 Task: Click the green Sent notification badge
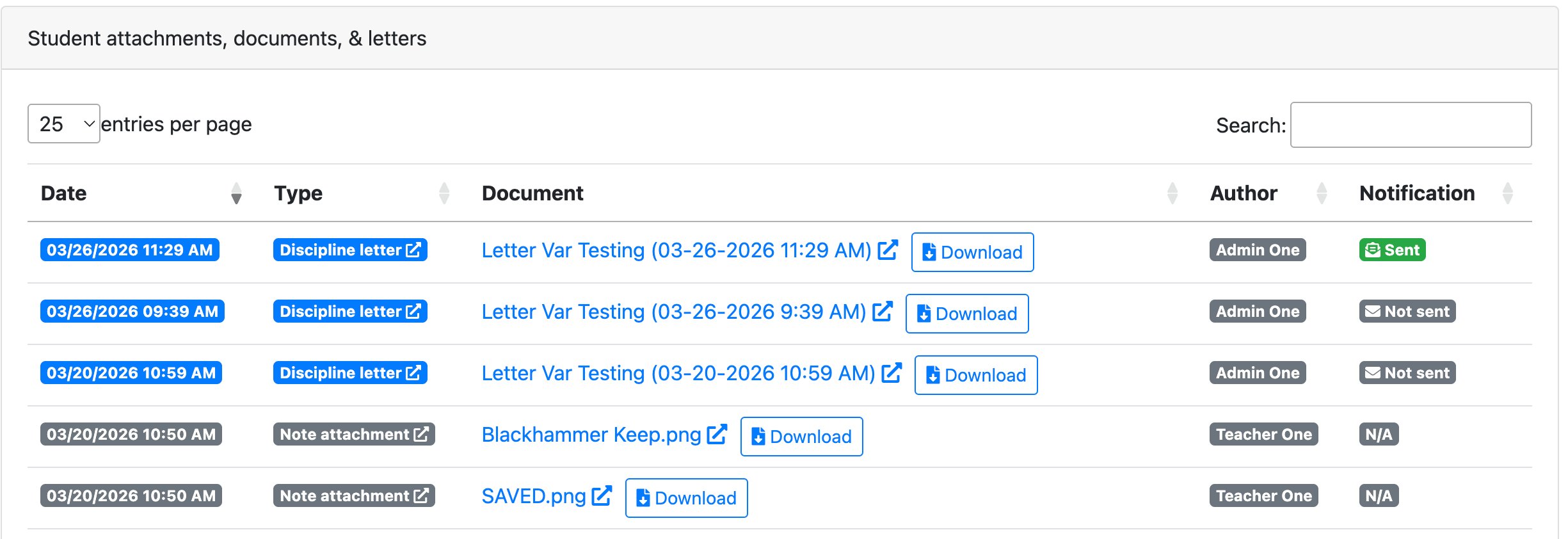click(x=1392, y=250)
